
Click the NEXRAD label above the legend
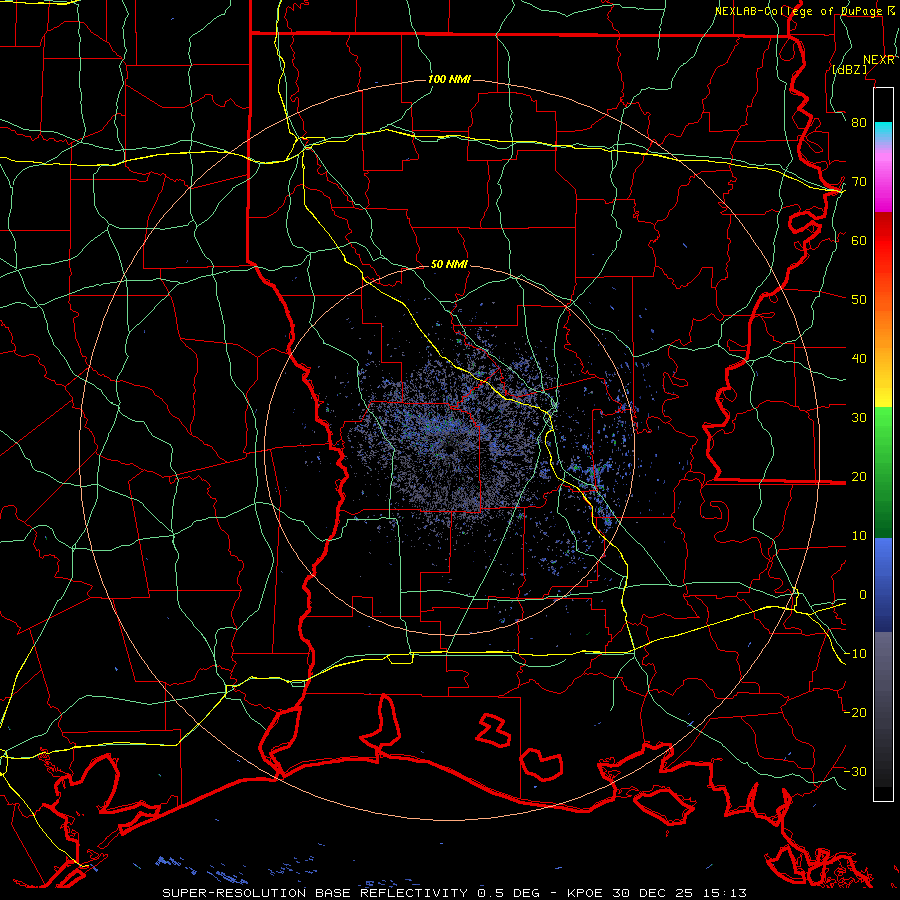click(879, 60)
